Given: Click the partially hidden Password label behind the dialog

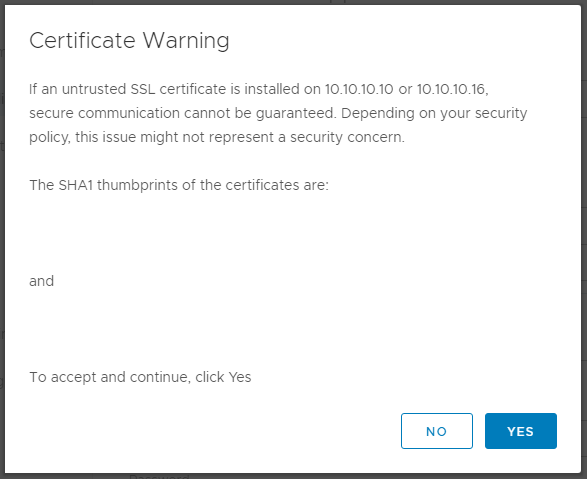Looking at the screenshot, I should pos(159,476).
